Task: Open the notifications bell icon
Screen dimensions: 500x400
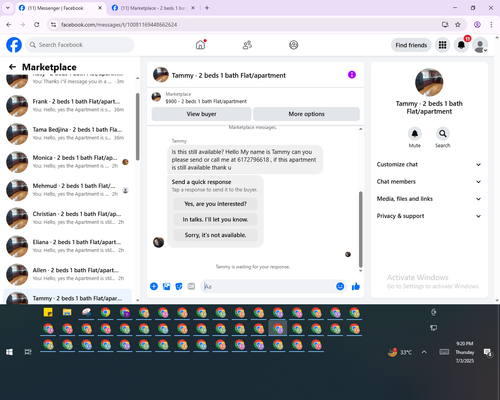Action: 461,45
